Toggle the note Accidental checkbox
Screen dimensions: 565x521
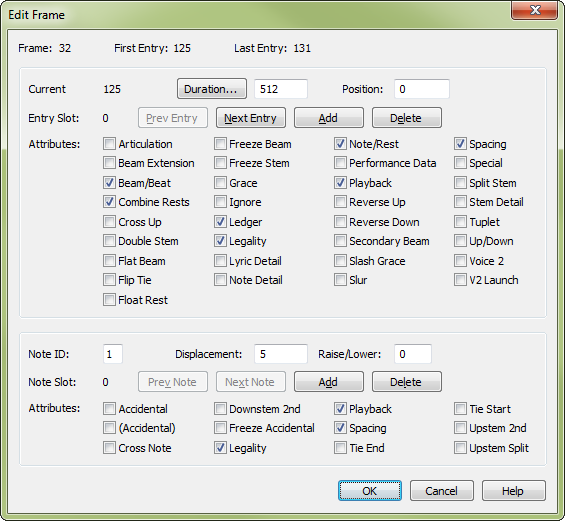109,409
